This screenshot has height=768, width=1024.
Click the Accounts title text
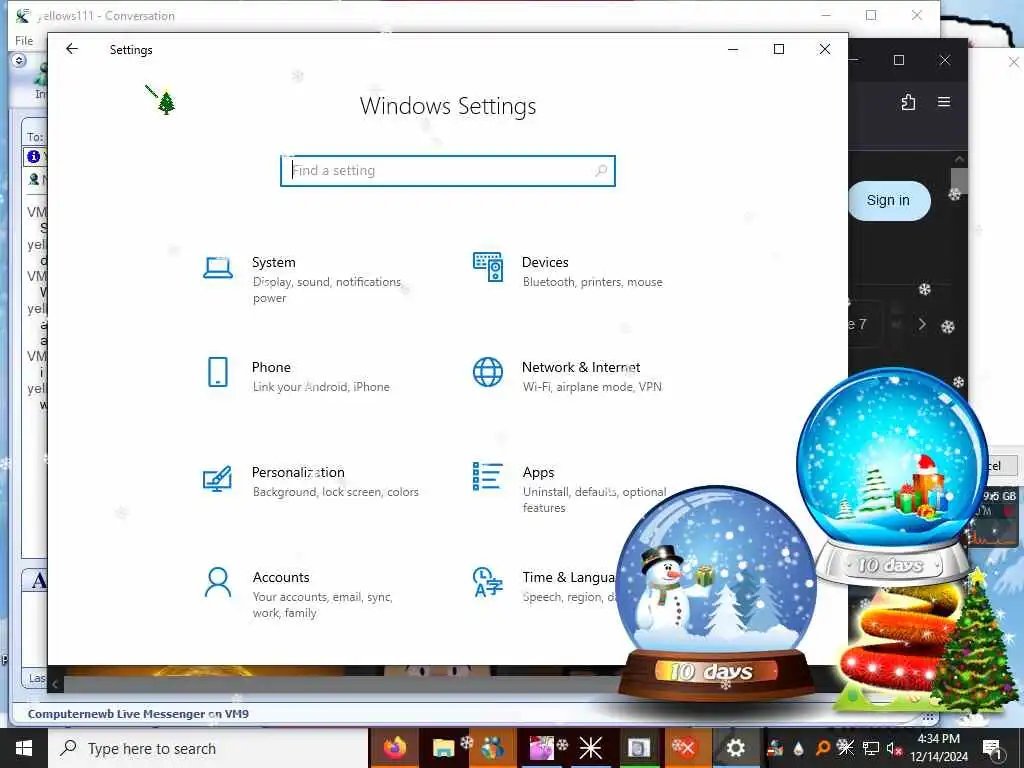point(281,577)
